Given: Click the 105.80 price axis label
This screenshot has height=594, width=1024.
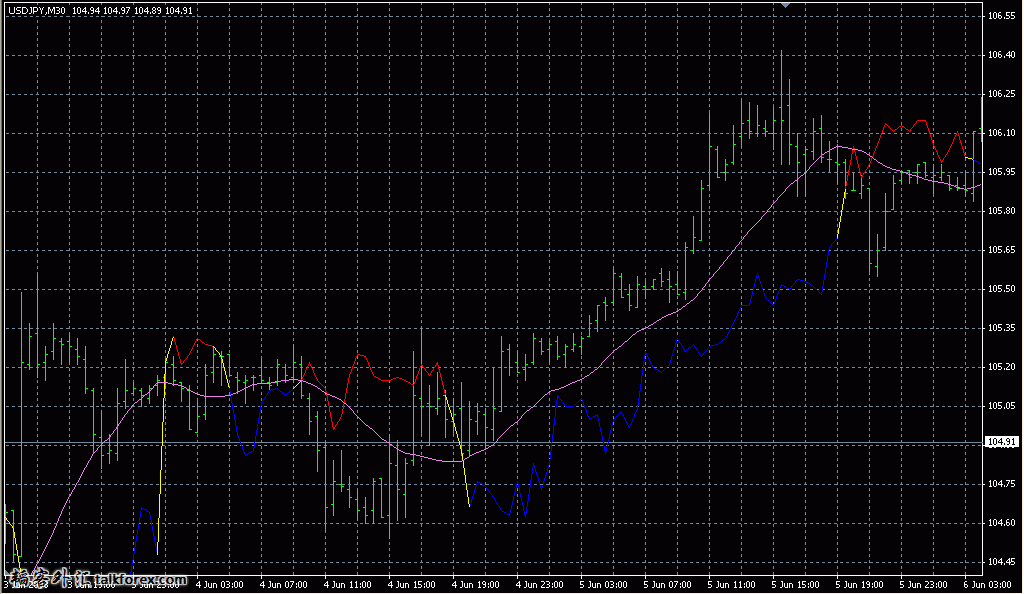Looking at the screenshot, I should click(x=1001, y=211).
